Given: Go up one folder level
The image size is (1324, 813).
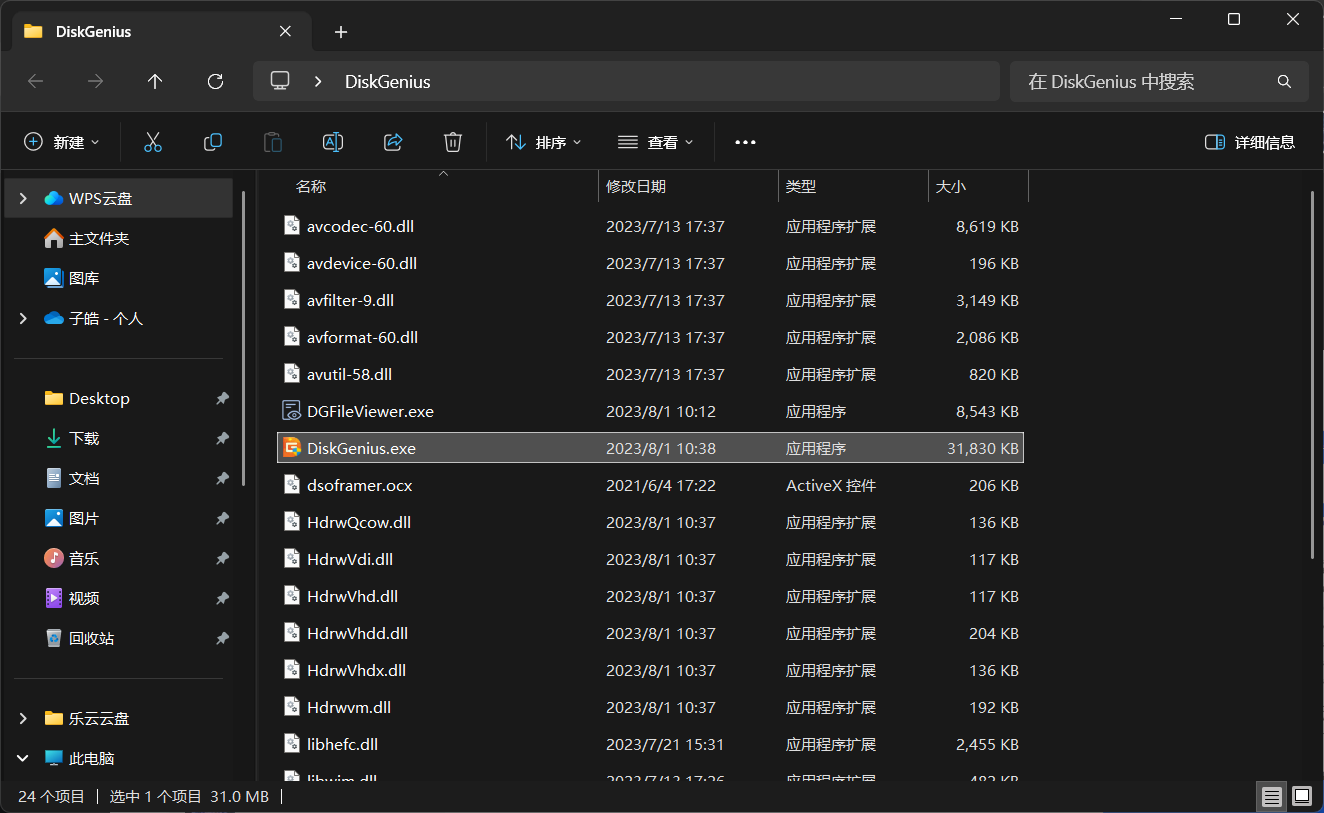Looking at the screenshot, I should click(155, 81).
